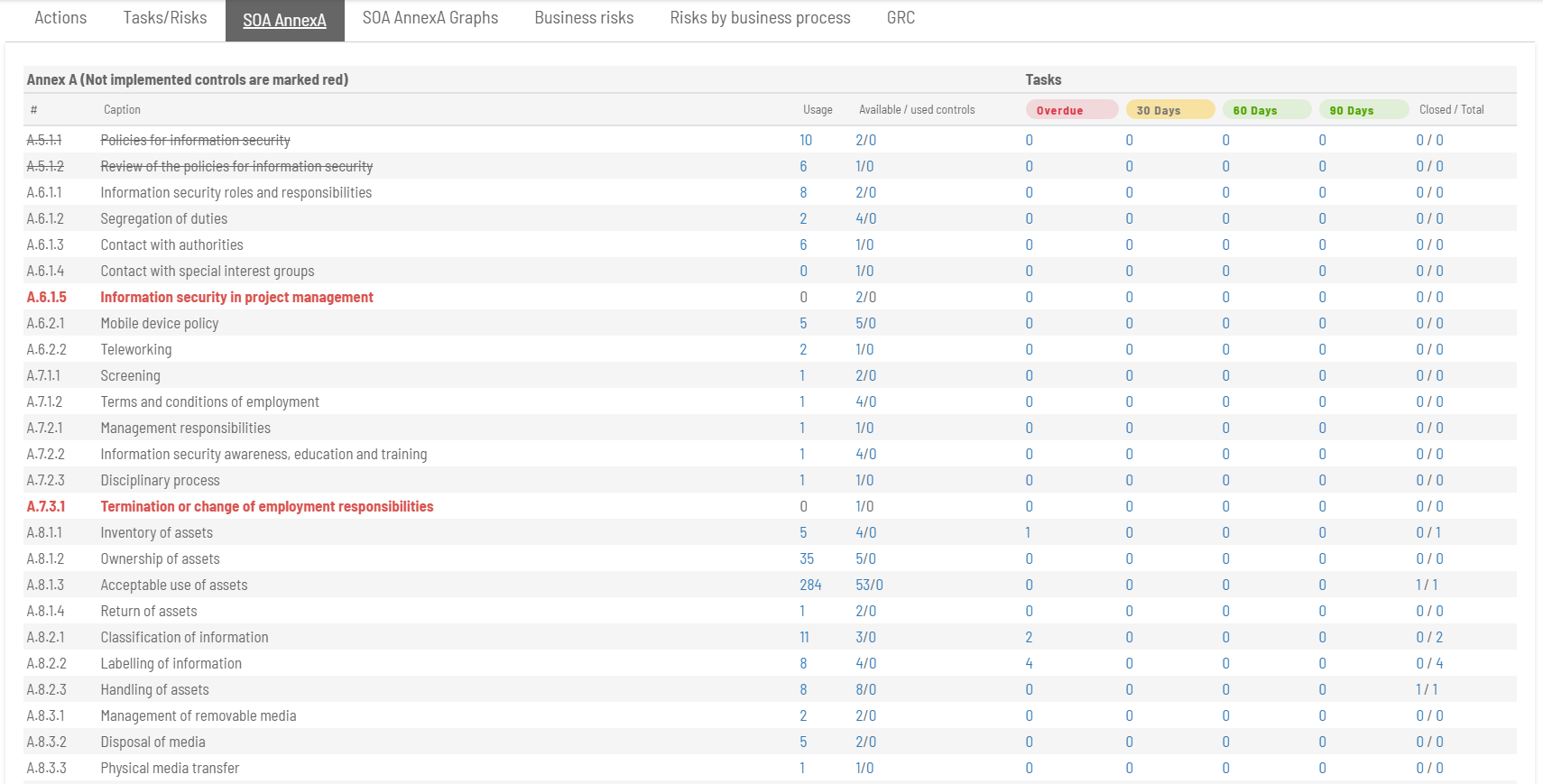The width and height of the screenshot is (1543, 784).
Task: Open usage 35 for Ownership of assets
Action: (x=807, y=559)
